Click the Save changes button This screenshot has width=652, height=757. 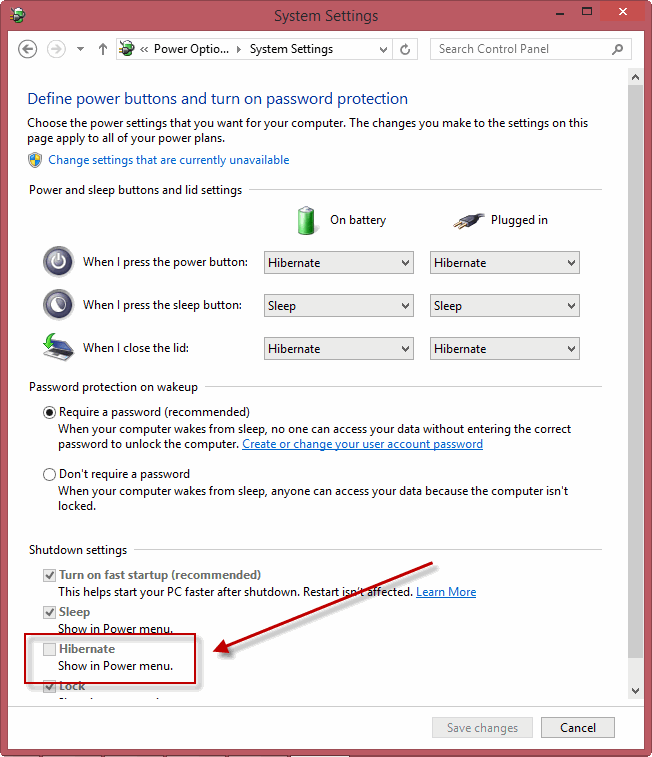[482, 728]
